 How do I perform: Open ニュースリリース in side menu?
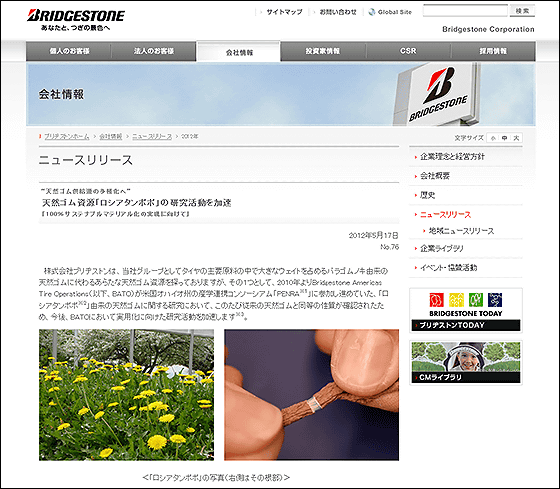pyautogui.click(x=445, y=215)
